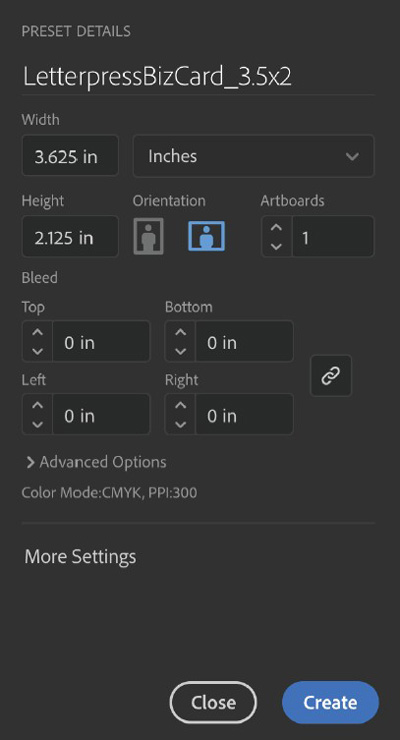Click the Right bleed value field

pyautogui.click(x=244, y=414)
